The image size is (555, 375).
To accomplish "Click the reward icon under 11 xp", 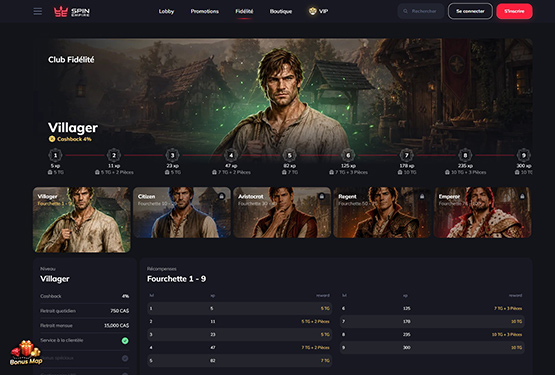I will coord(97,172).
